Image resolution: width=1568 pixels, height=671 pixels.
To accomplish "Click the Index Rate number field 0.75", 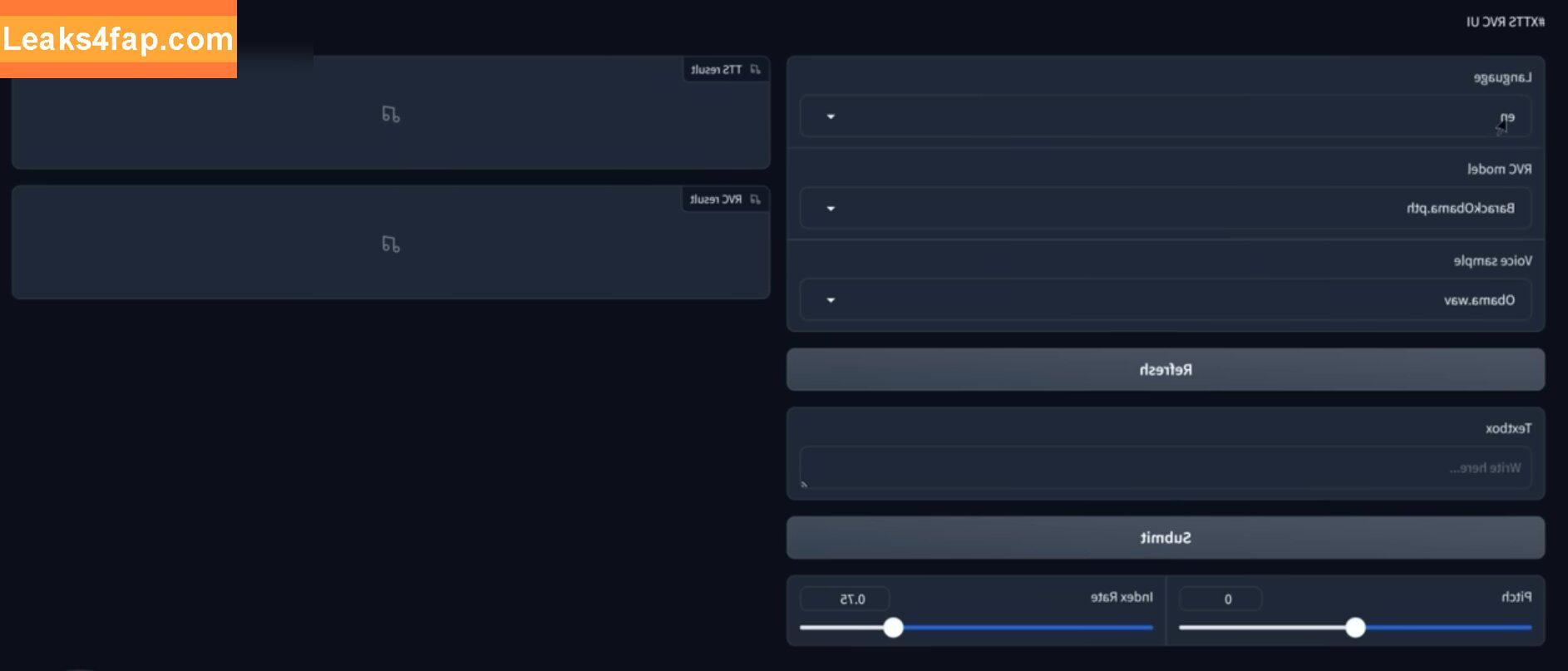I will coord(845,599).
